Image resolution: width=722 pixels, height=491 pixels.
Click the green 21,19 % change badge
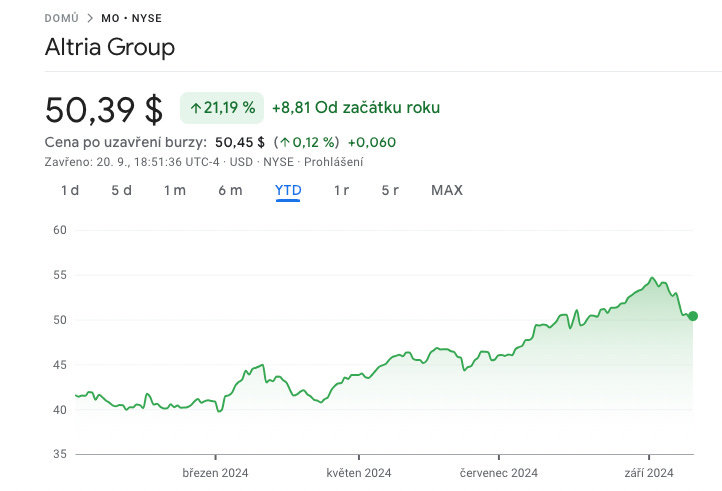pyautogui.click(x=222, y=108)
